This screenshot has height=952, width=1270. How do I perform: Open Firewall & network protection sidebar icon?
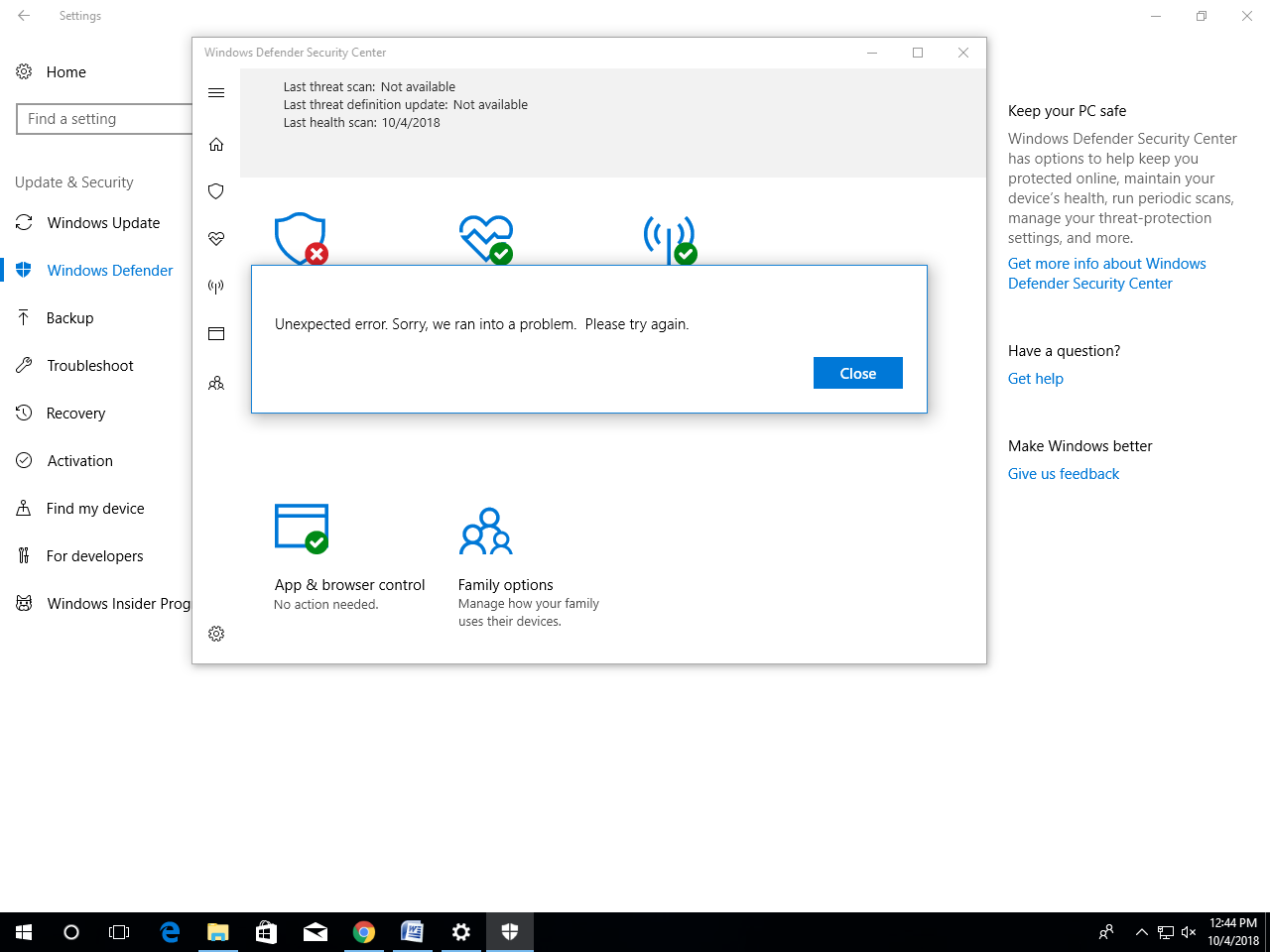tap(216, 287)
